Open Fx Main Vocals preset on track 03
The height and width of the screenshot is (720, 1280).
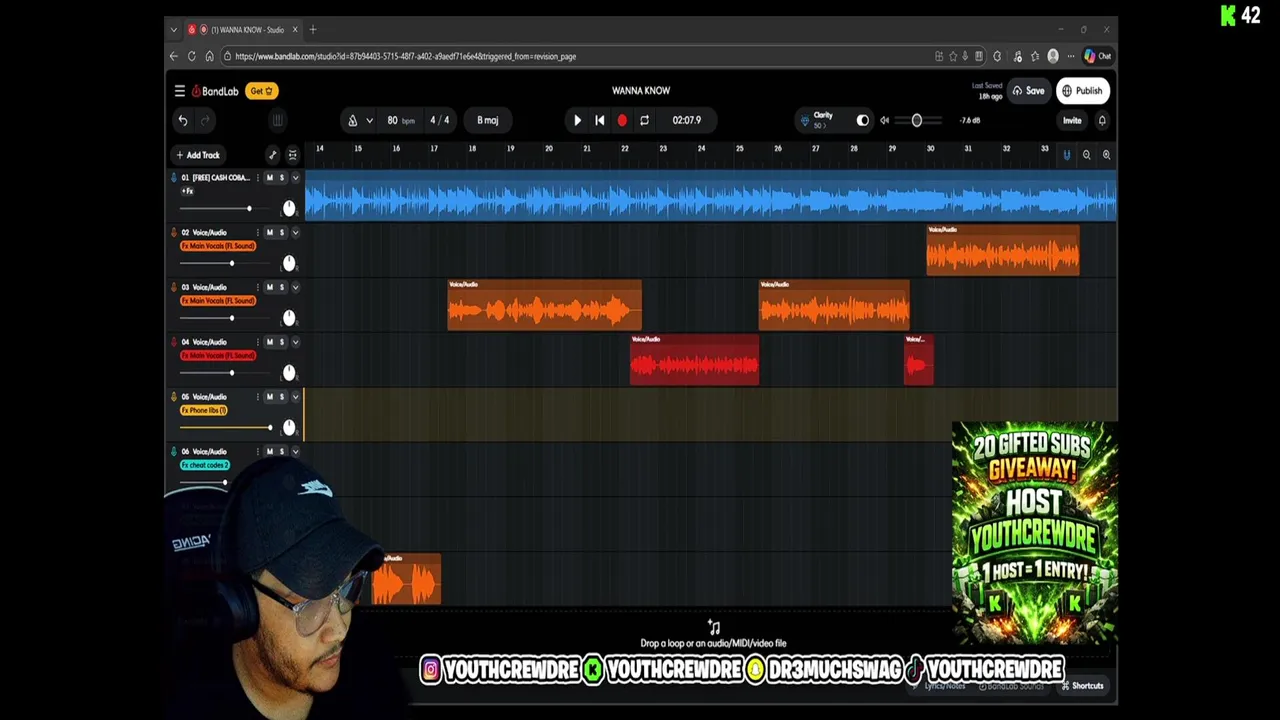point(218,301)
